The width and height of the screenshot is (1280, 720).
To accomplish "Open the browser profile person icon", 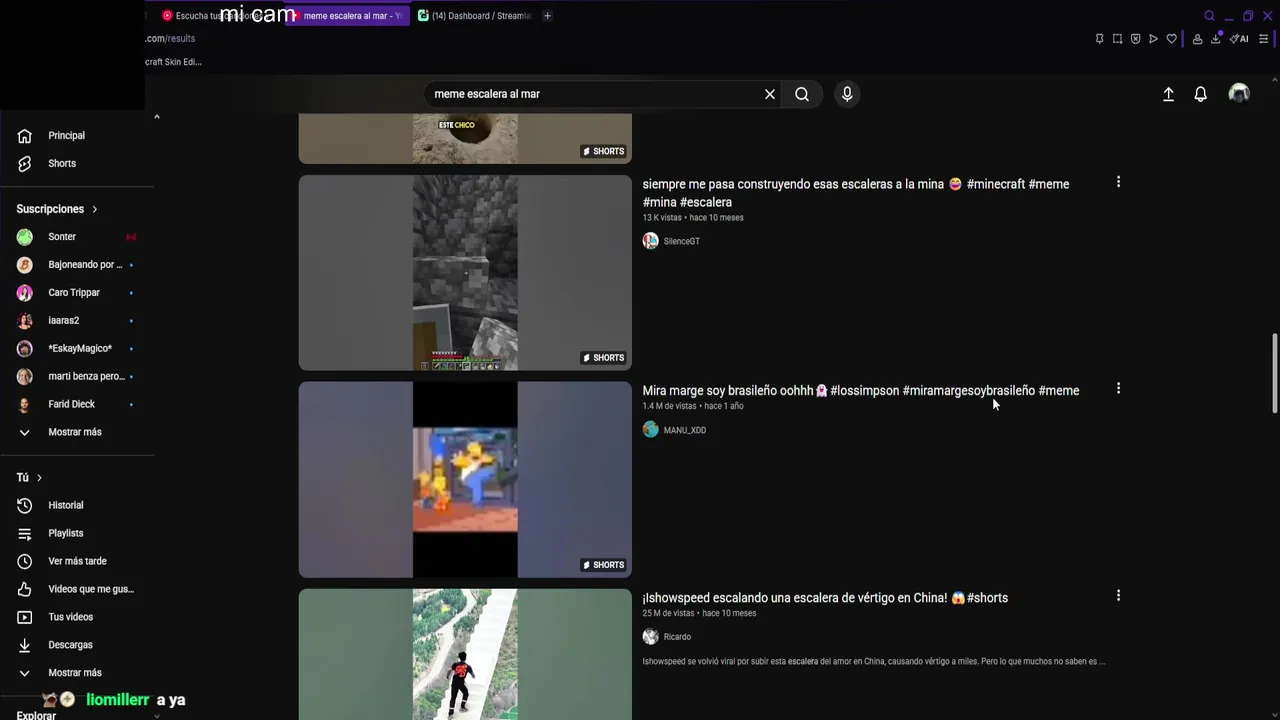I will (x=1197, y=39).
